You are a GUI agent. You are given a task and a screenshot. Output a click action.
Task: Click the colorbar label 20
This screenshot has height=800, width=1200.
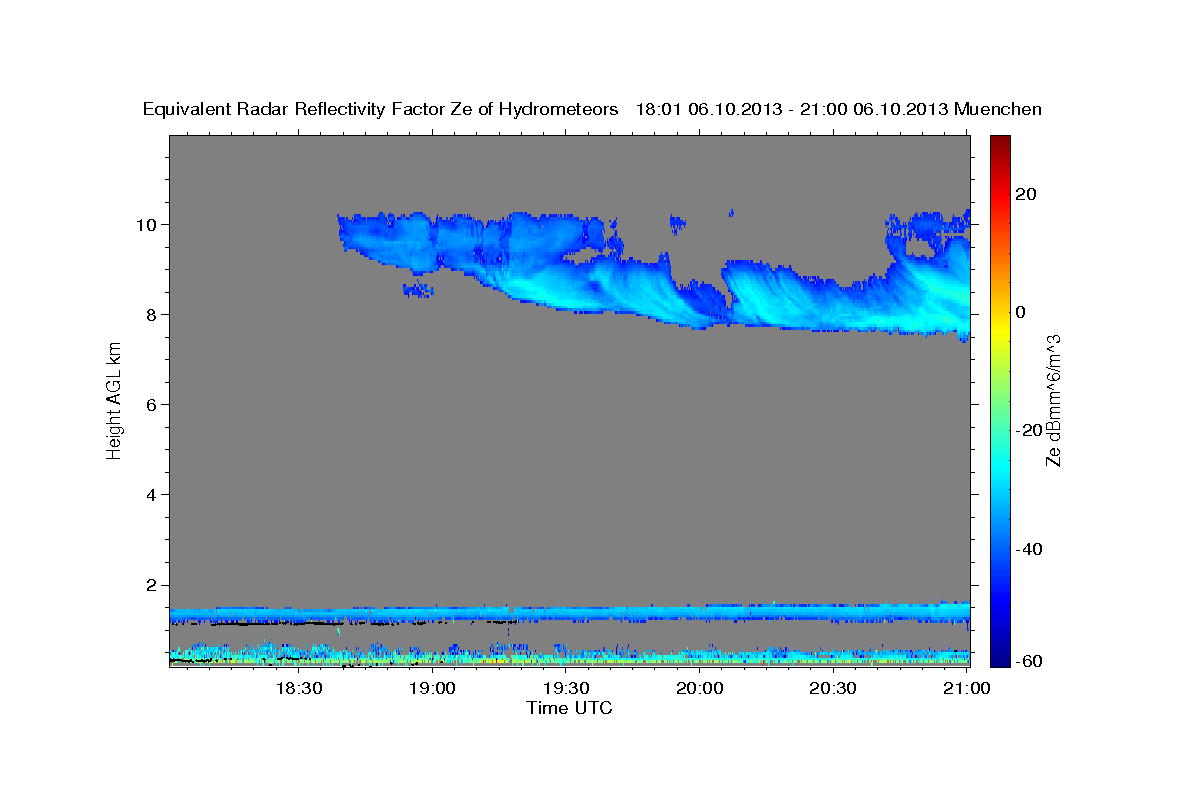(1026, 194)
